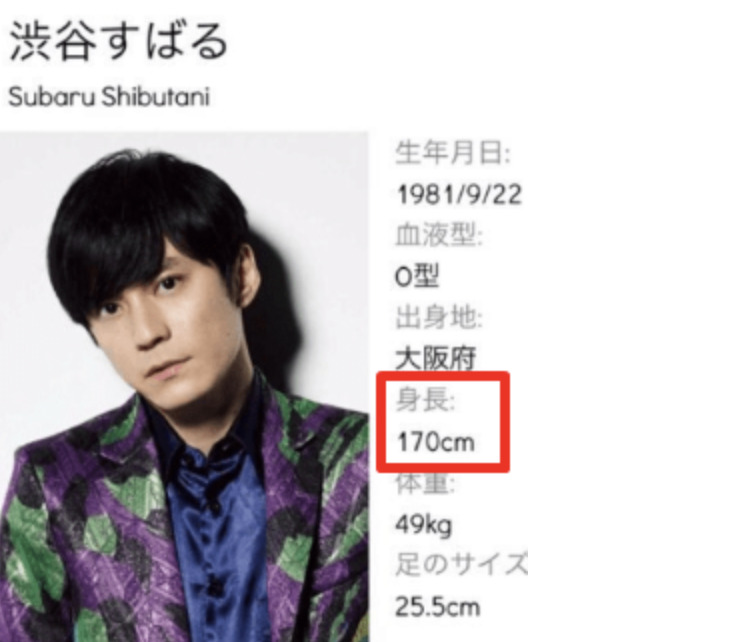Viewport: 734px width, 642px height.
Task: Select the weight value 49kg
Action: click(x=424, y=525)
